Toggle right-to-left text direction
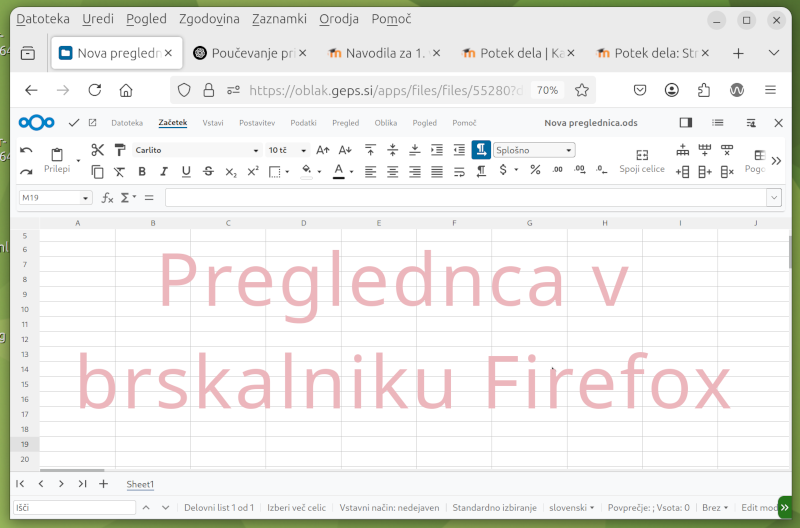 pyautogui.click(x=481, y=172)
